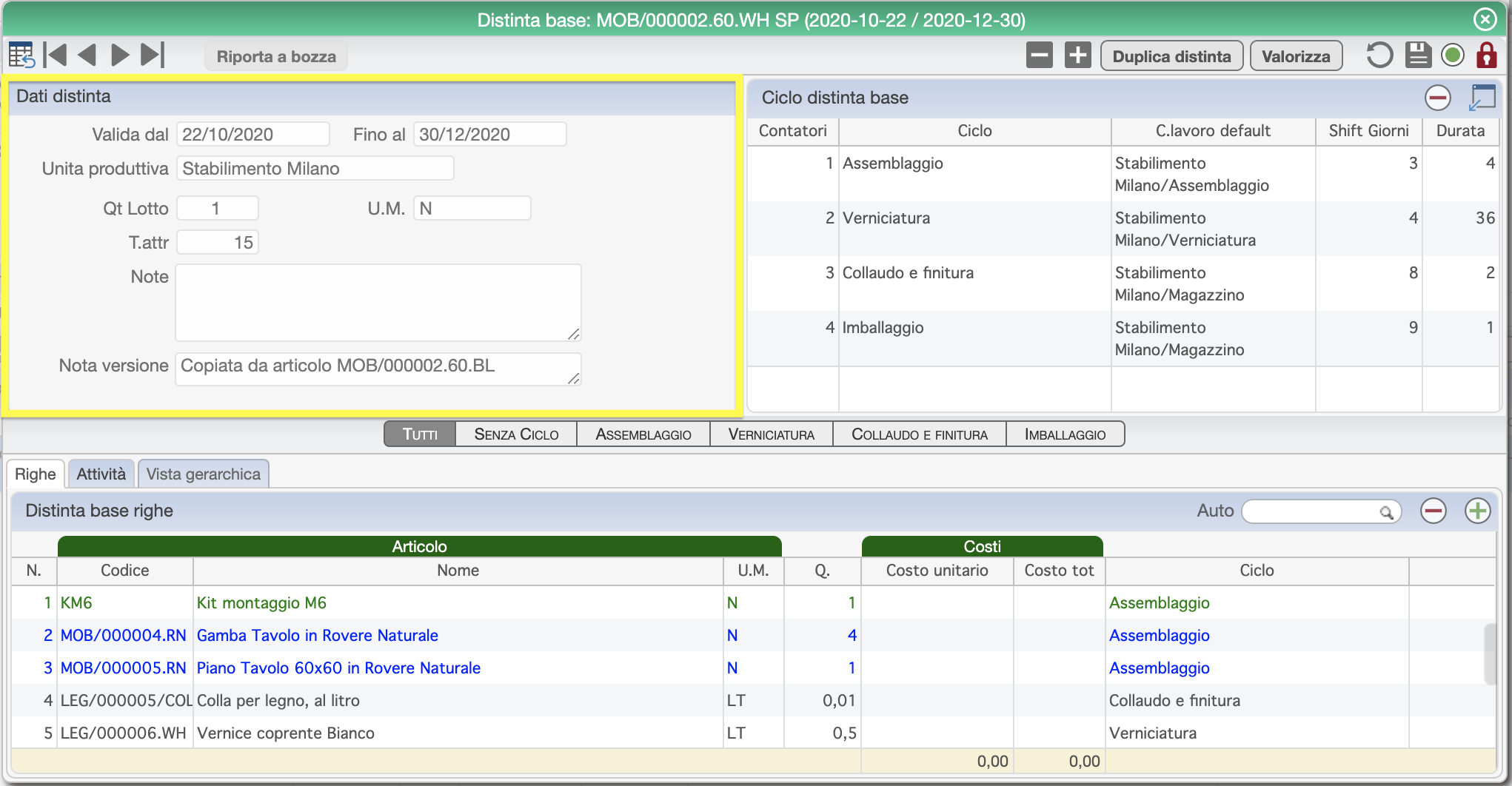Click the Auto search field

tap(1321, 511)
